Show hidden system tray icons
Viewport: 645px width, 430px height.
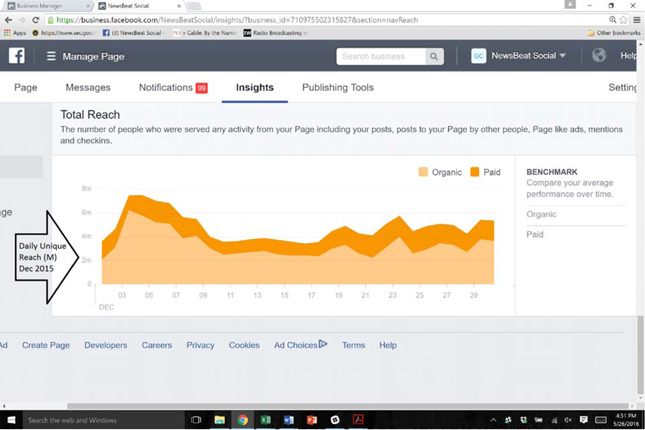493,420
